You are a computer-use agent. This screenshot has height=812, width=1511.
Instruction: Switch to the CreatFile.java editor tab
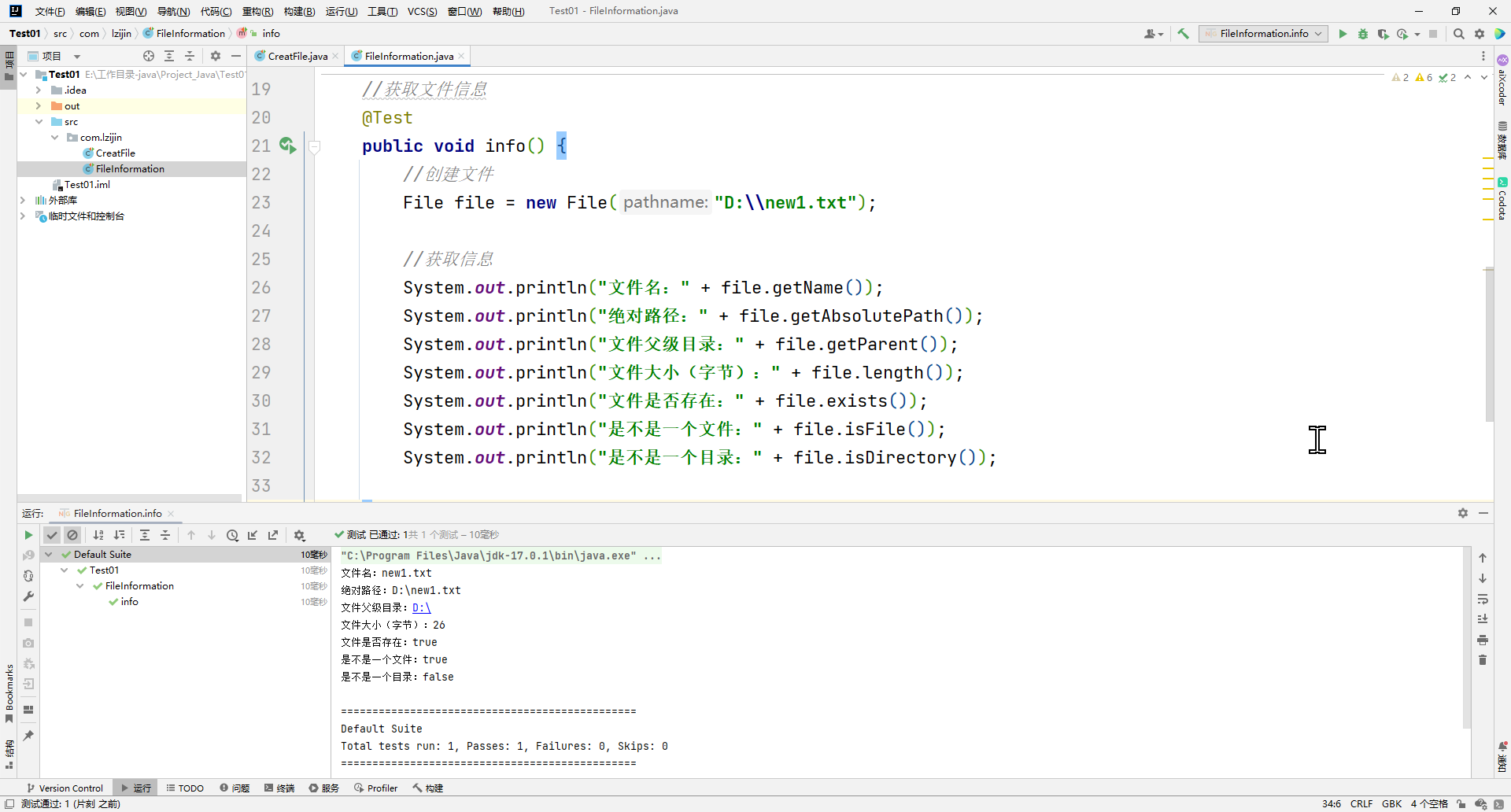click(x=297, y=56)
